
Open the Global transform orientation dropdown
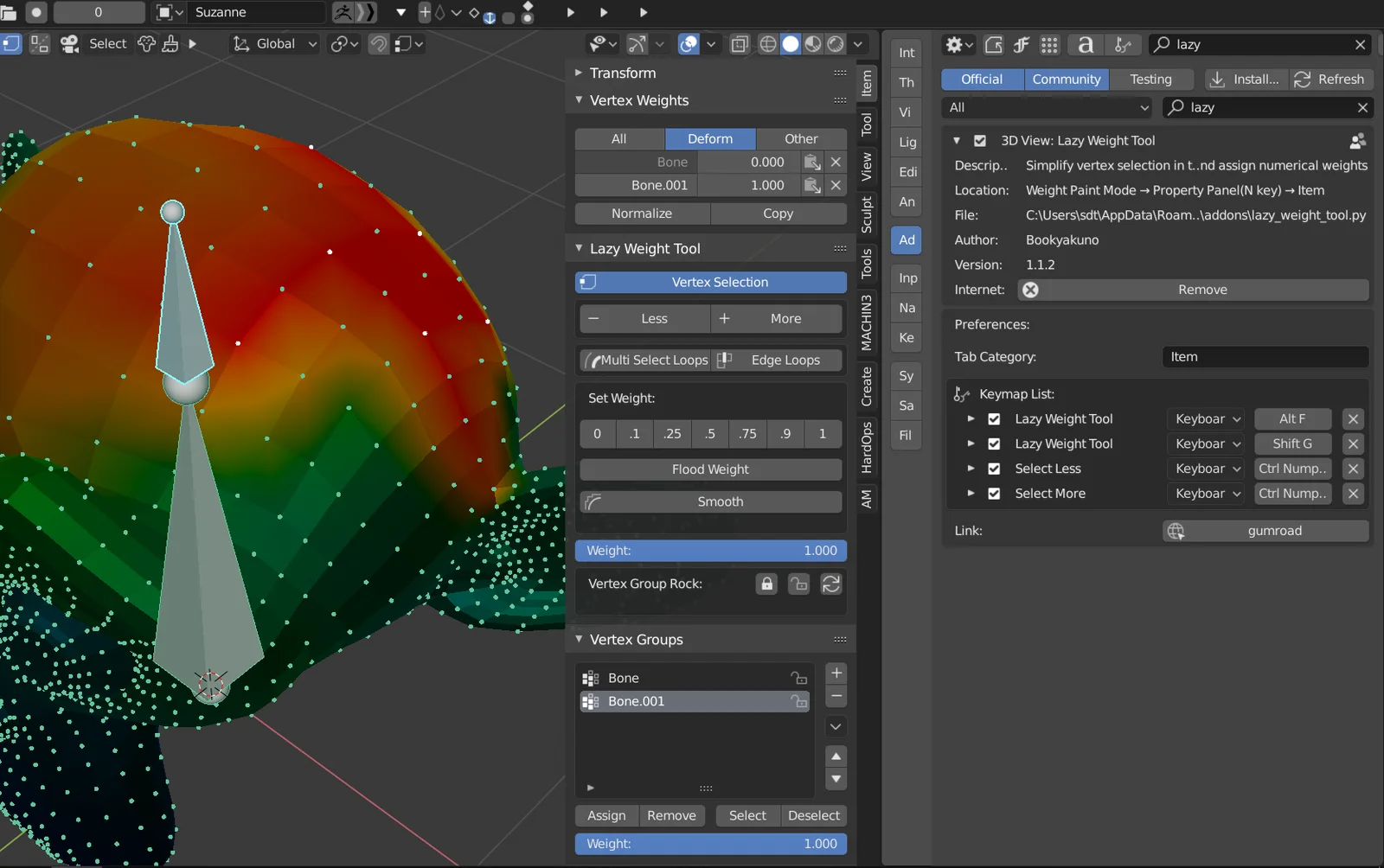point(272,43)
